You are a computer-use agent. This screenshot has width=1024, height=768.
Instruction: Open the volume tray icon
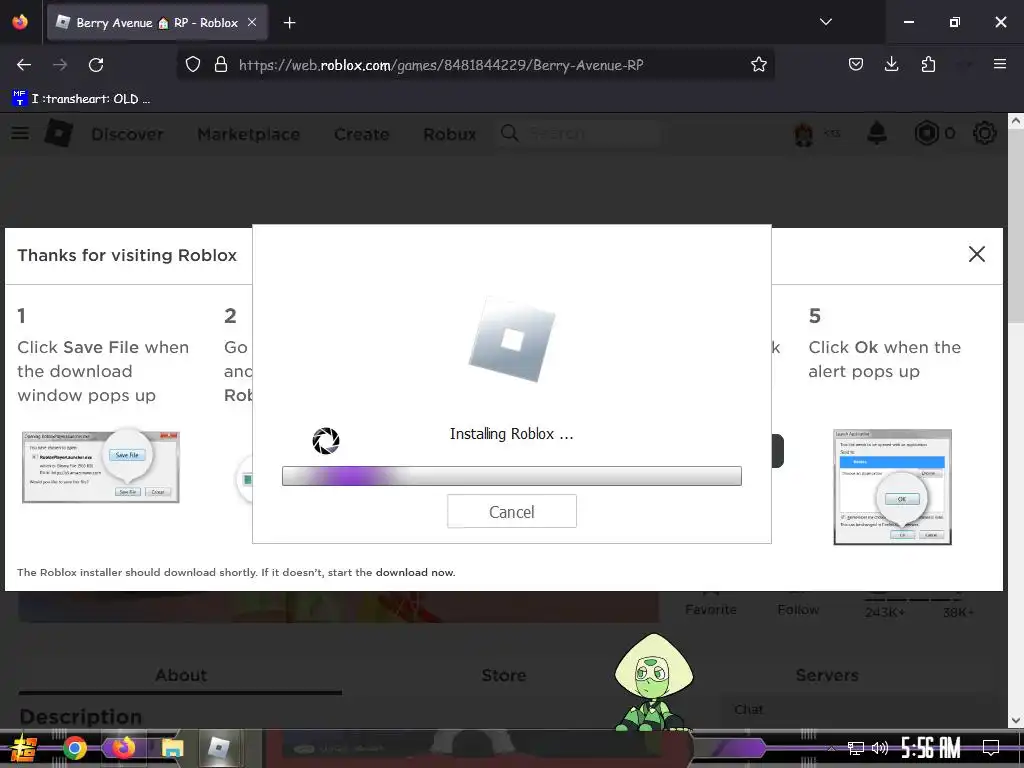pyautogui.click(x=880, y=748)
